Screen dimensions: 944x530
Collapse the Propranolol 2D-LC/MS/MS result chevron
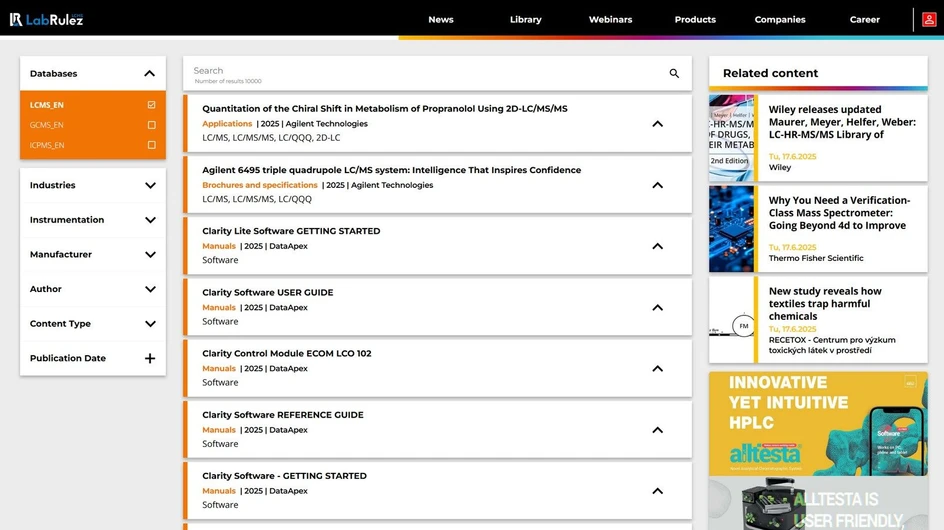(657, 124)
